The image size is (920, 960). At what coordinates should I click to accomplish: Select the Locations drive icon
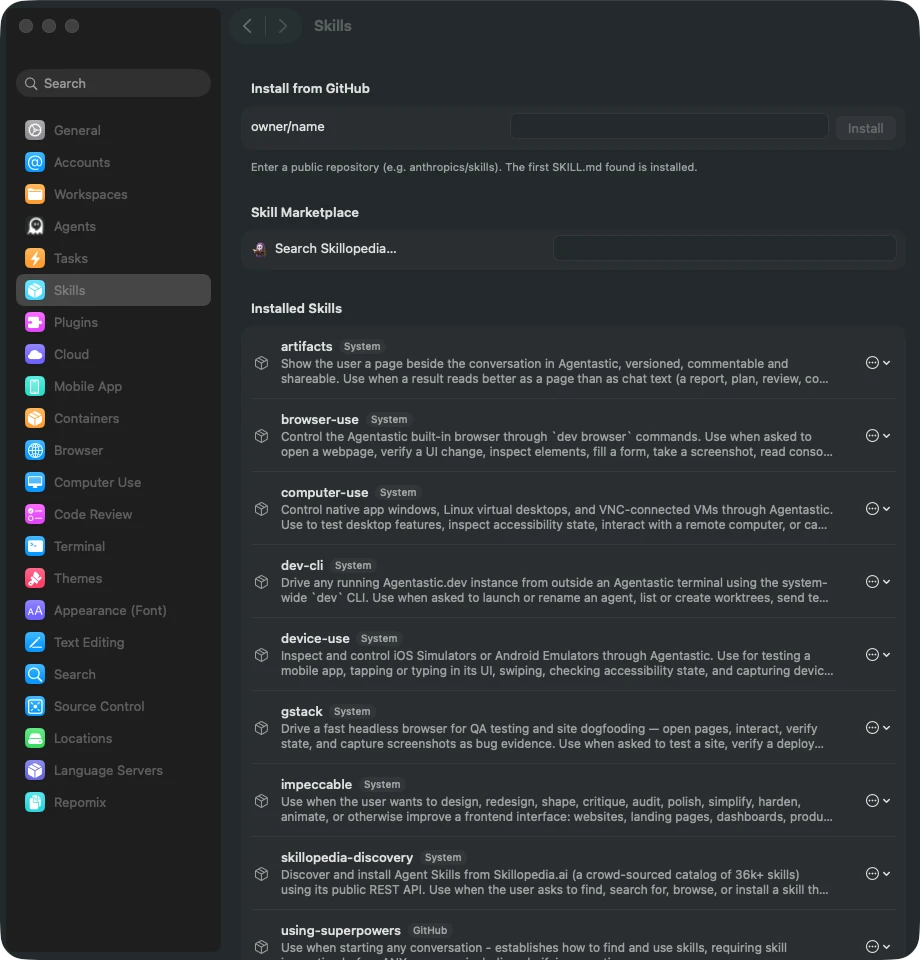tap(35, 738)
